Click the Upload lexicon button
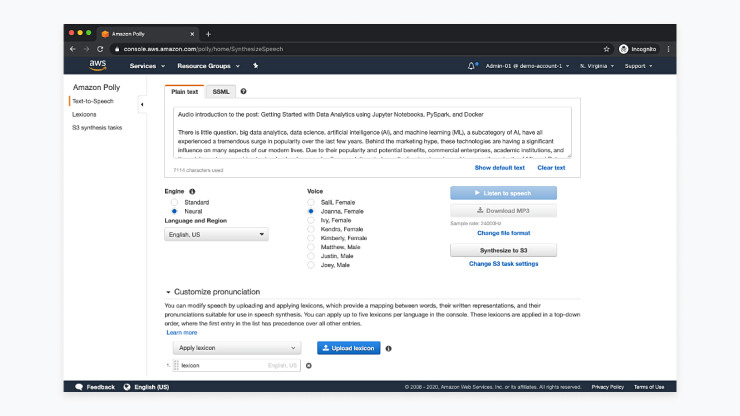Screen dimensions: 740x416 tap(348, 348)
